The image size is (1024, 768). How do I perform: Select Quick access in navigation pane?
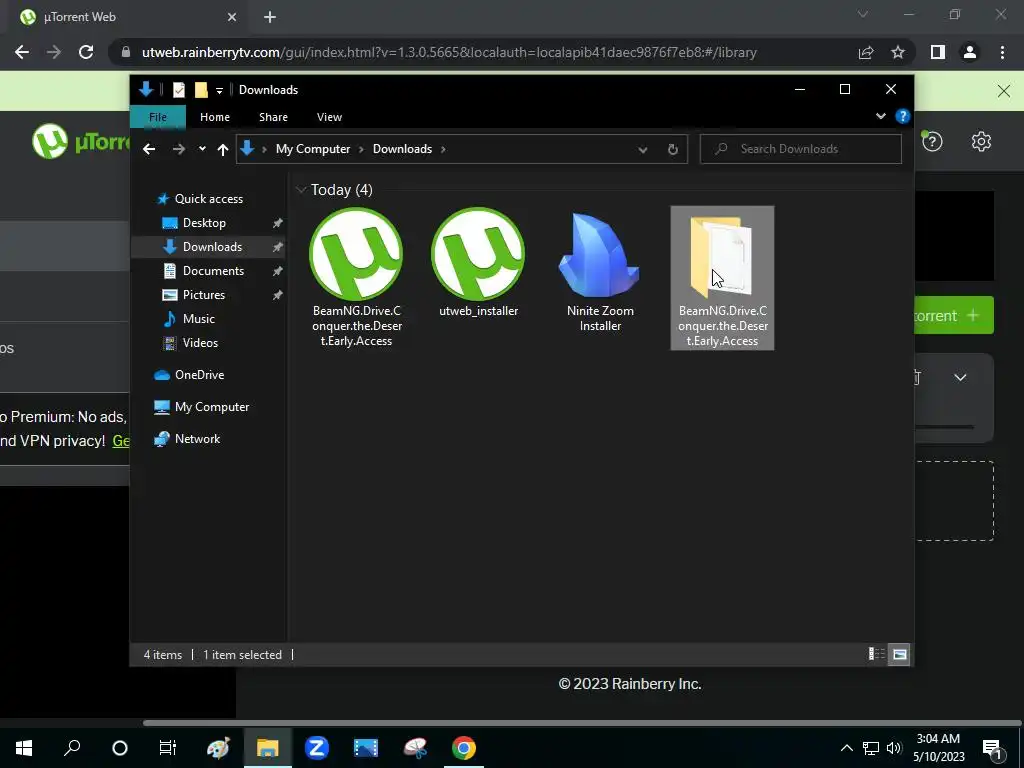tap(200, 199)
